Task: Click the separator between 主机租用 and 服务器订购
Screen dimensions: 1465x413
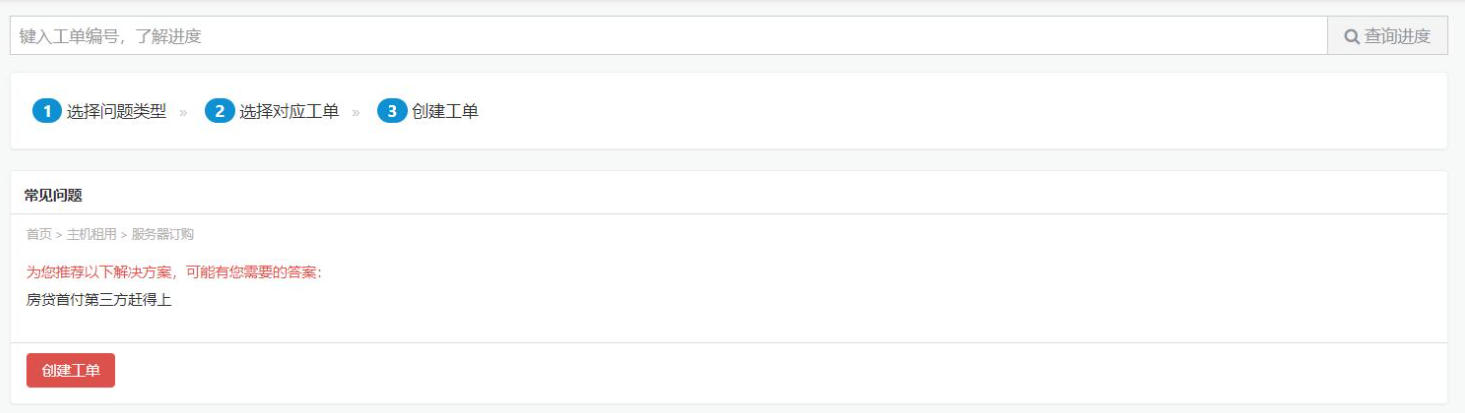Action: (124, 235)
